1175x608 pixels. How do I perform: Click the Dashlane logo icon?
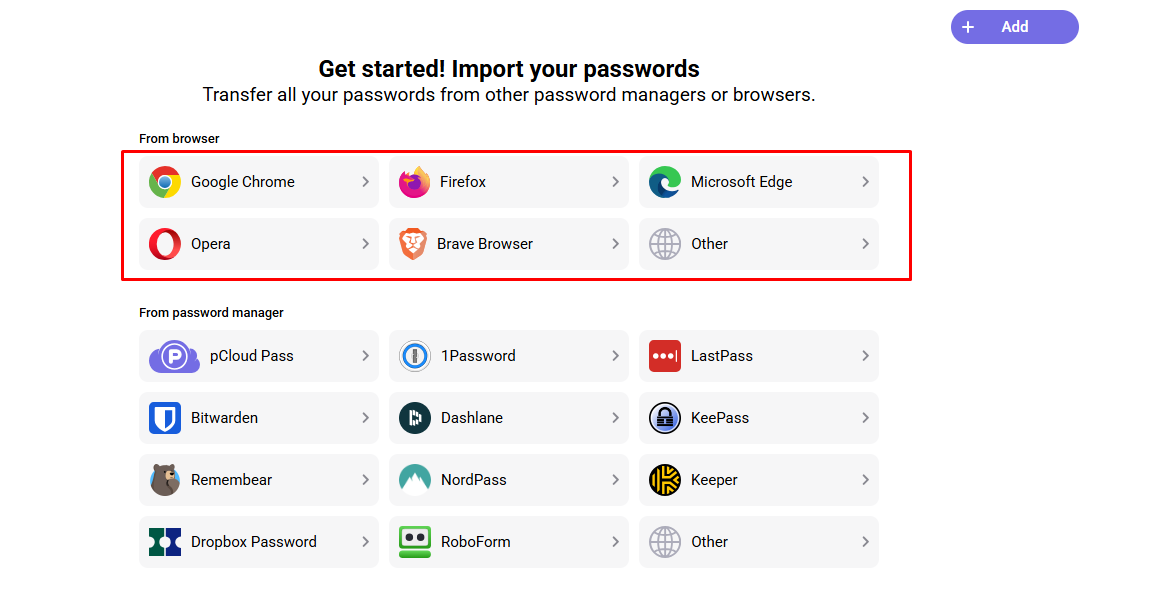coord(415,418)
